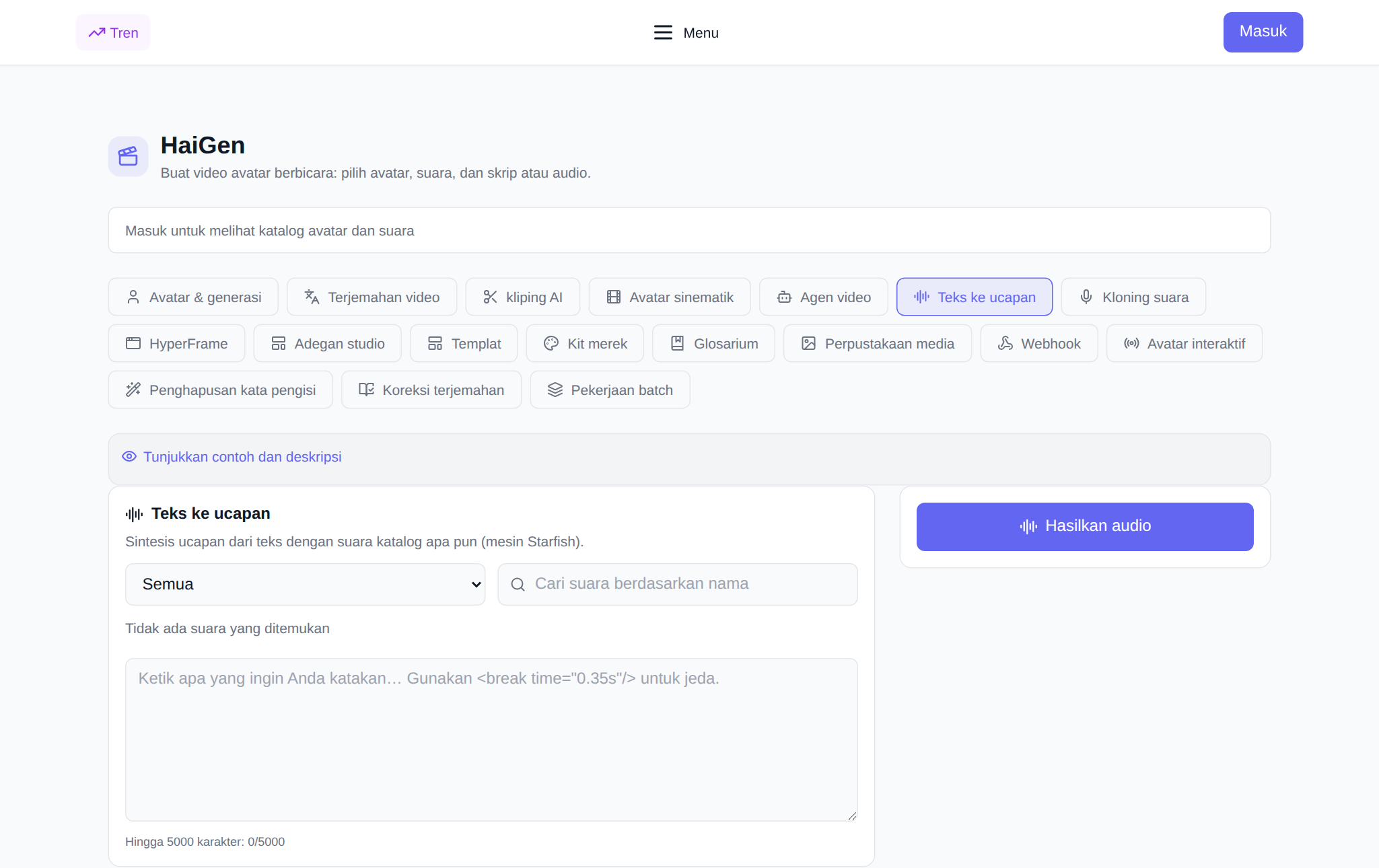
Task: Click the trending arrow icon in Tren
Action: tap(97, 32)
